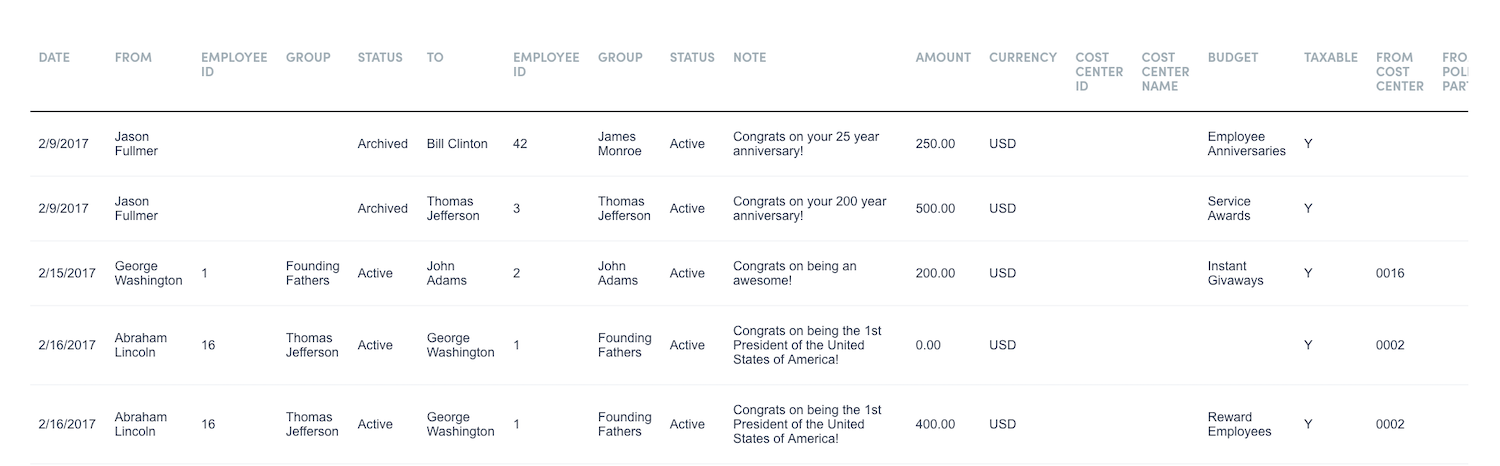Select the Service Awards budget cell
The height and width of the screenshot is (466, 1500).
1229,209
